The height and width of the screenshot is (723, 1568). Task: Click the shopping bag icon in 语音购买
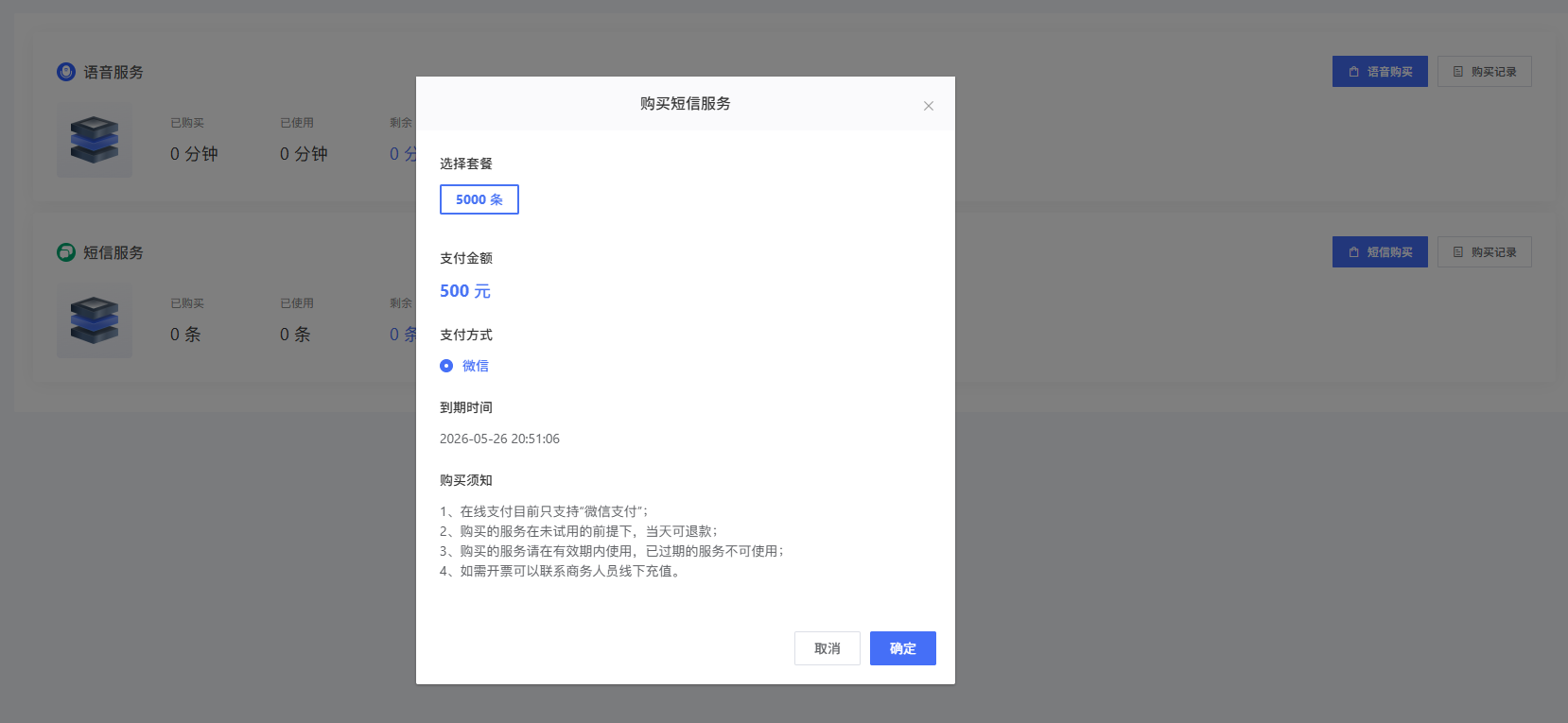click(x=1353, y=72)
